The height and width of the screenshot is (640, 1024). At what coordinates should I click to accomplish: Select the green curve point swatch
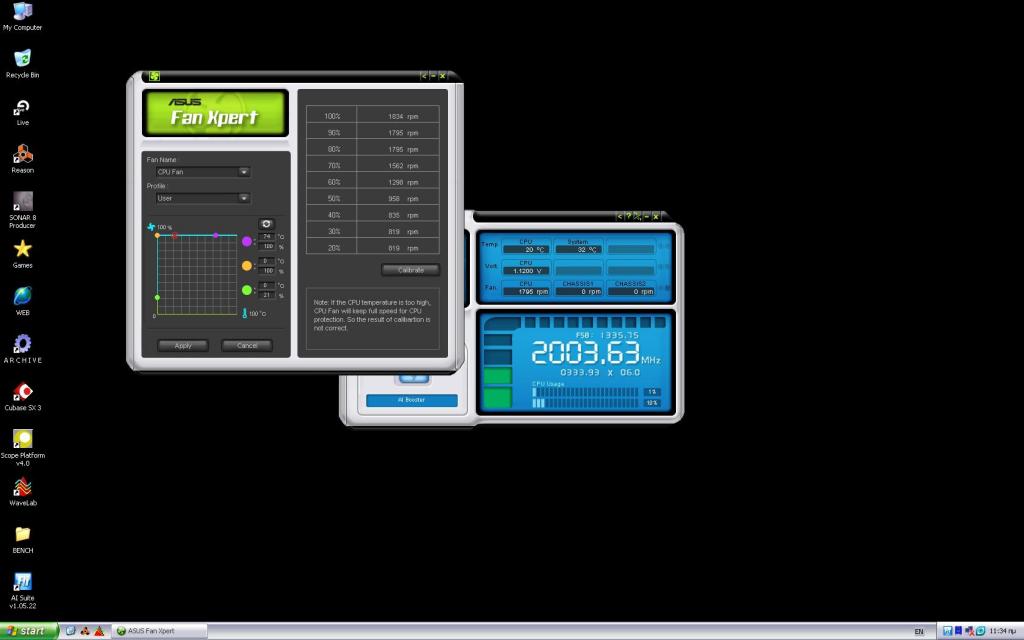point(247,290)
